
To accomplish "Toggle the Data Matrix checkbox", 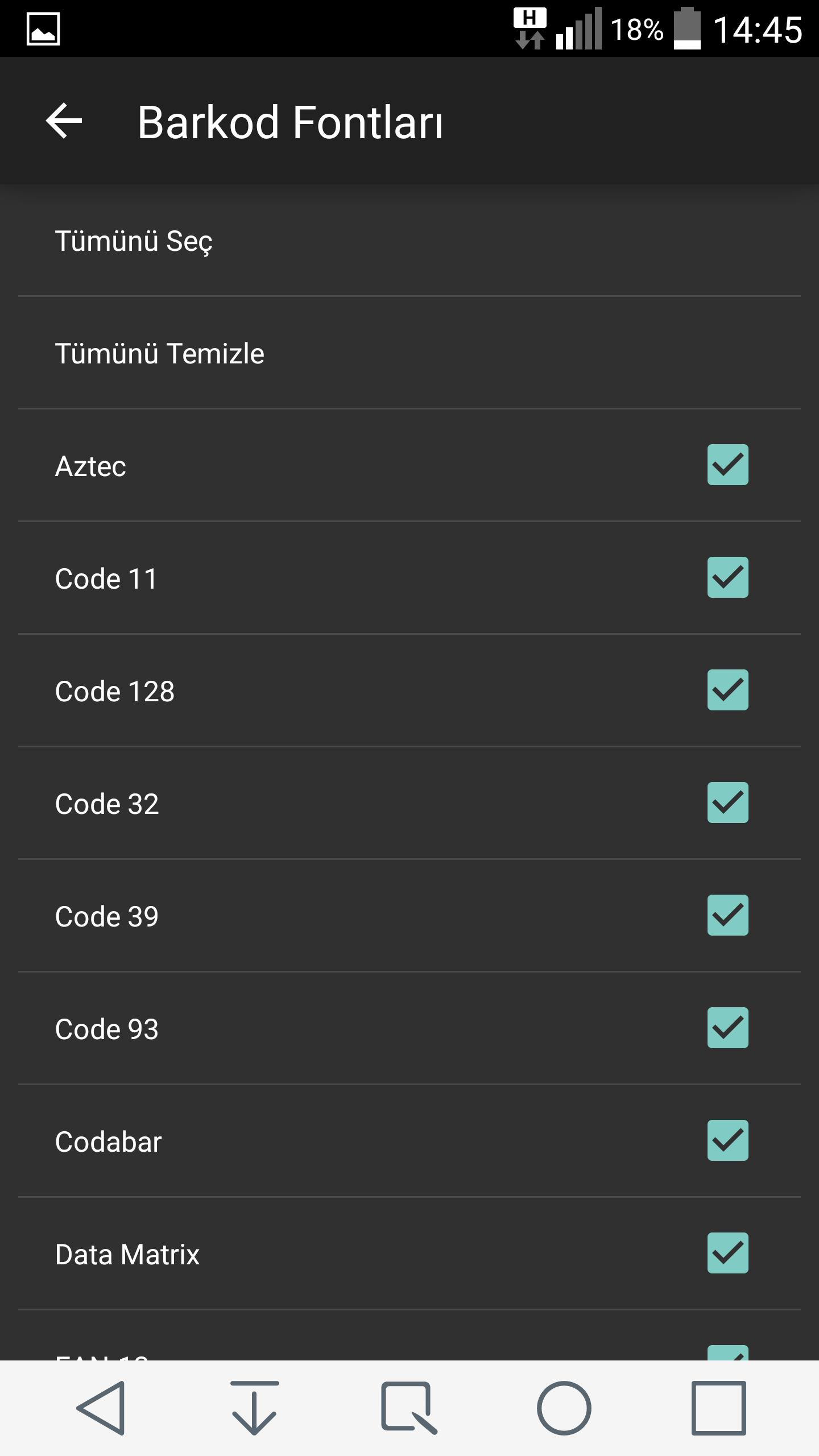I will click(727, 1253).
